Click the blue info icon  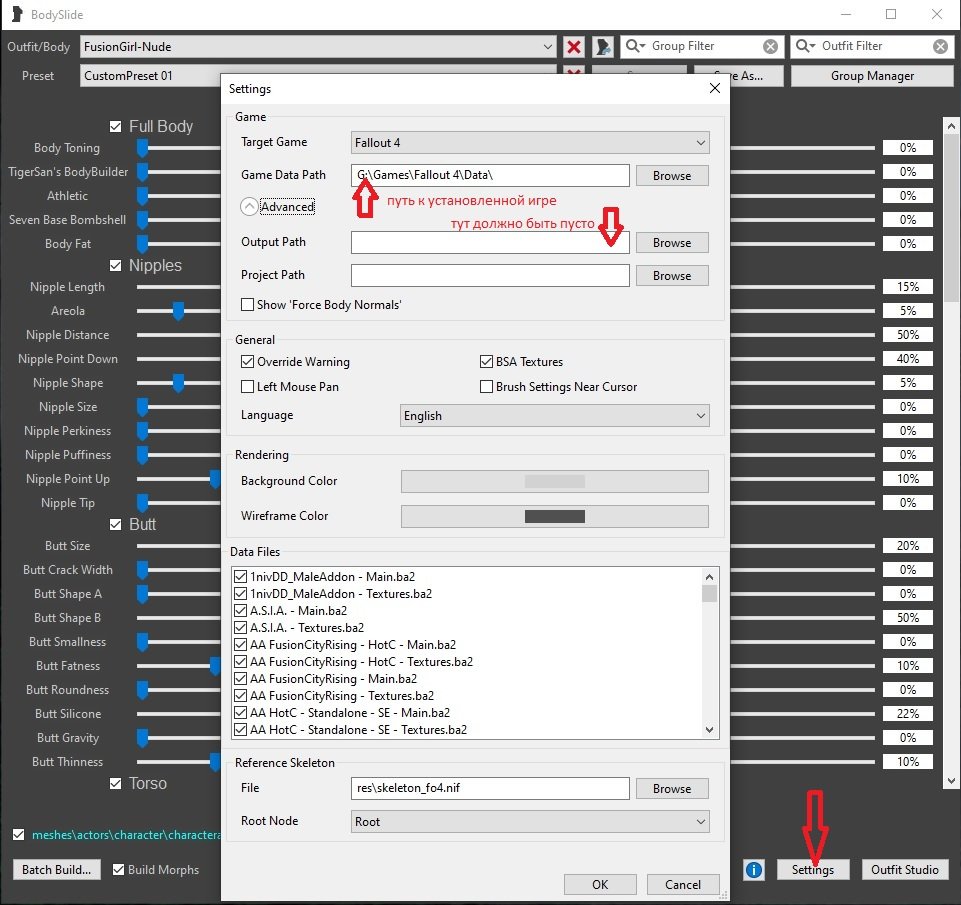[x=754, y=870]
